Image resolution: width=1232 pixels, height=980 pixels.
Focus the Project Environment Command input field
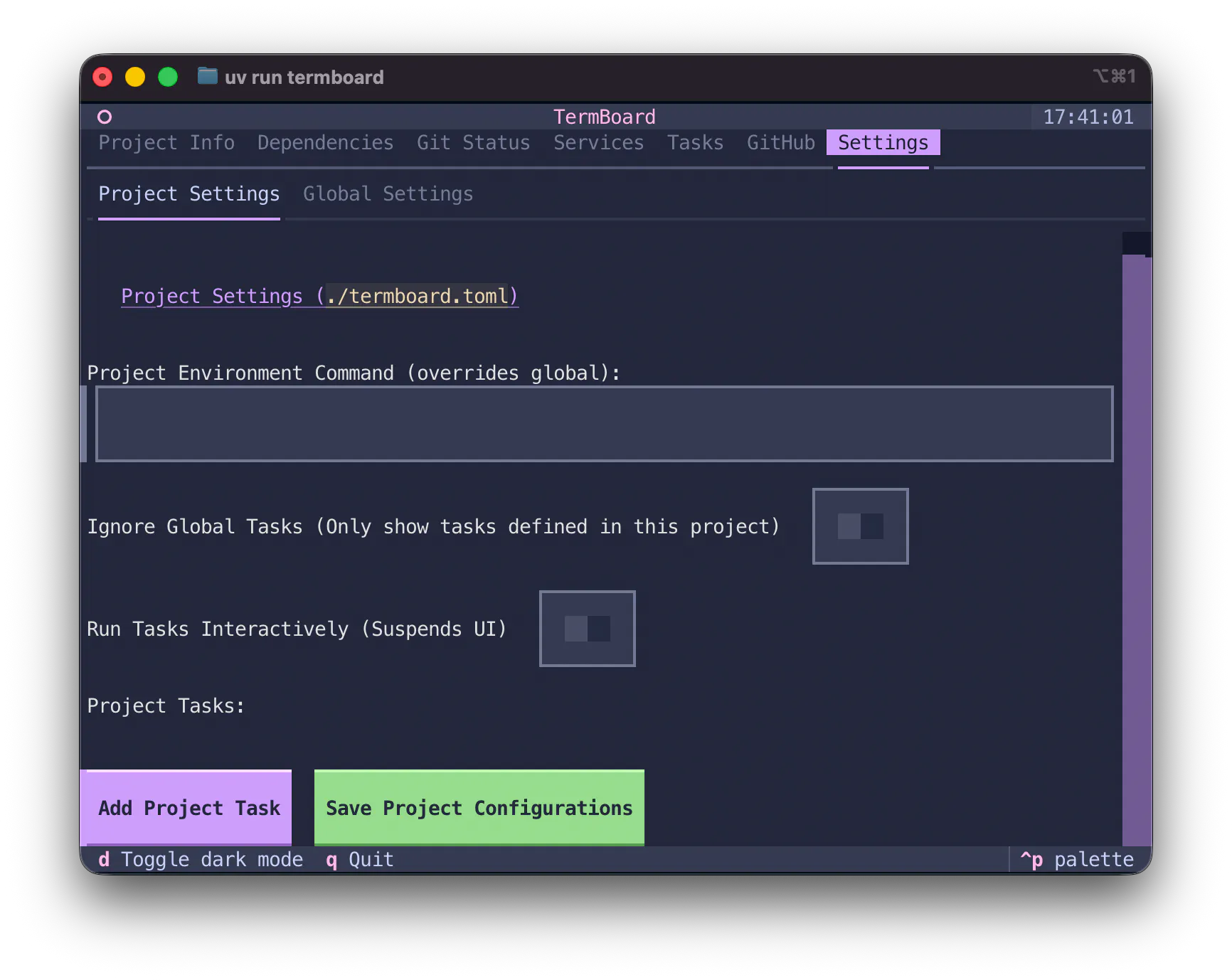tap(604, 424)
